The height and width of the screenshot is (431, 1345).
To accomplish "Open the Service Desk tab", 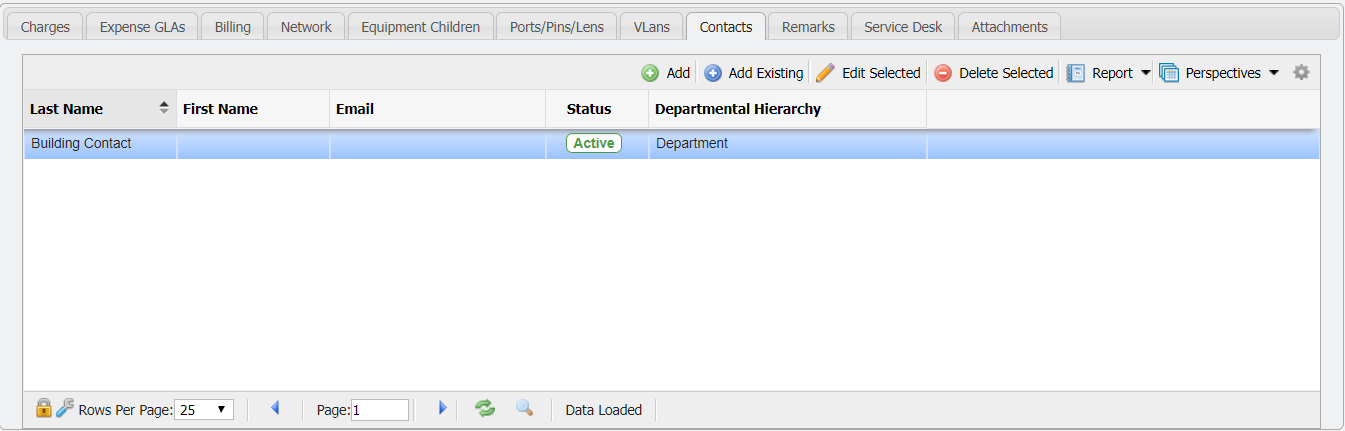I will pyautogui.click(x=903, y=27).
